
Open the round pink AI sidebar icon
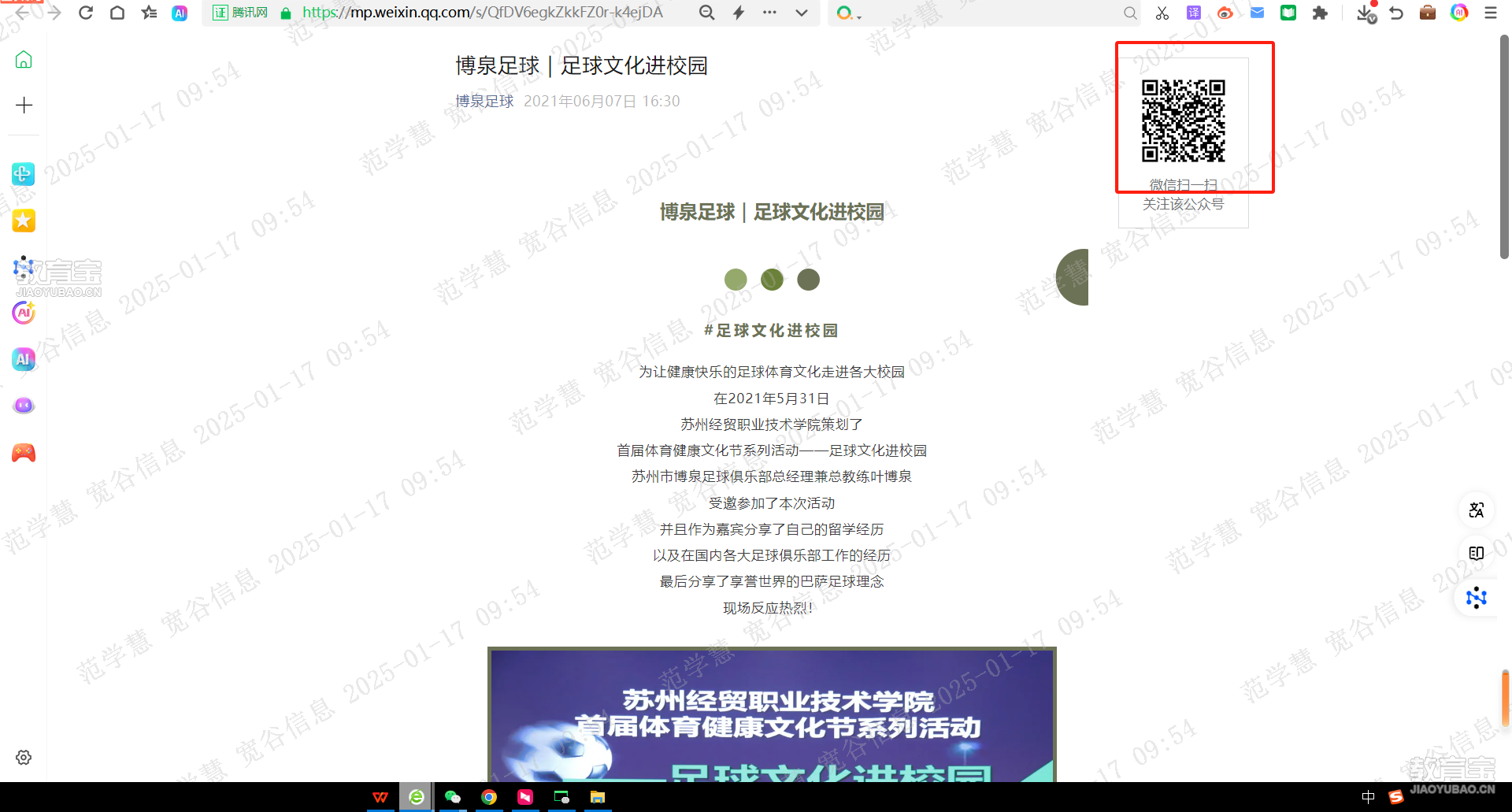tap(24, 313)
